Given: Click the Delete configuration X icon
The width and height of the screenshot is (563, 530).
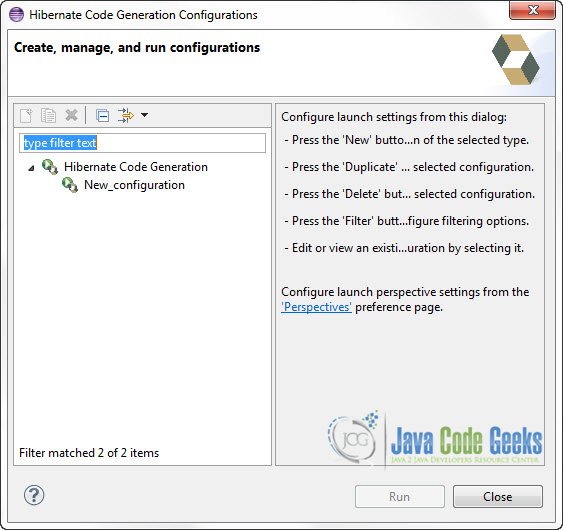Looking at the screenshot, I should coord(71,116).
